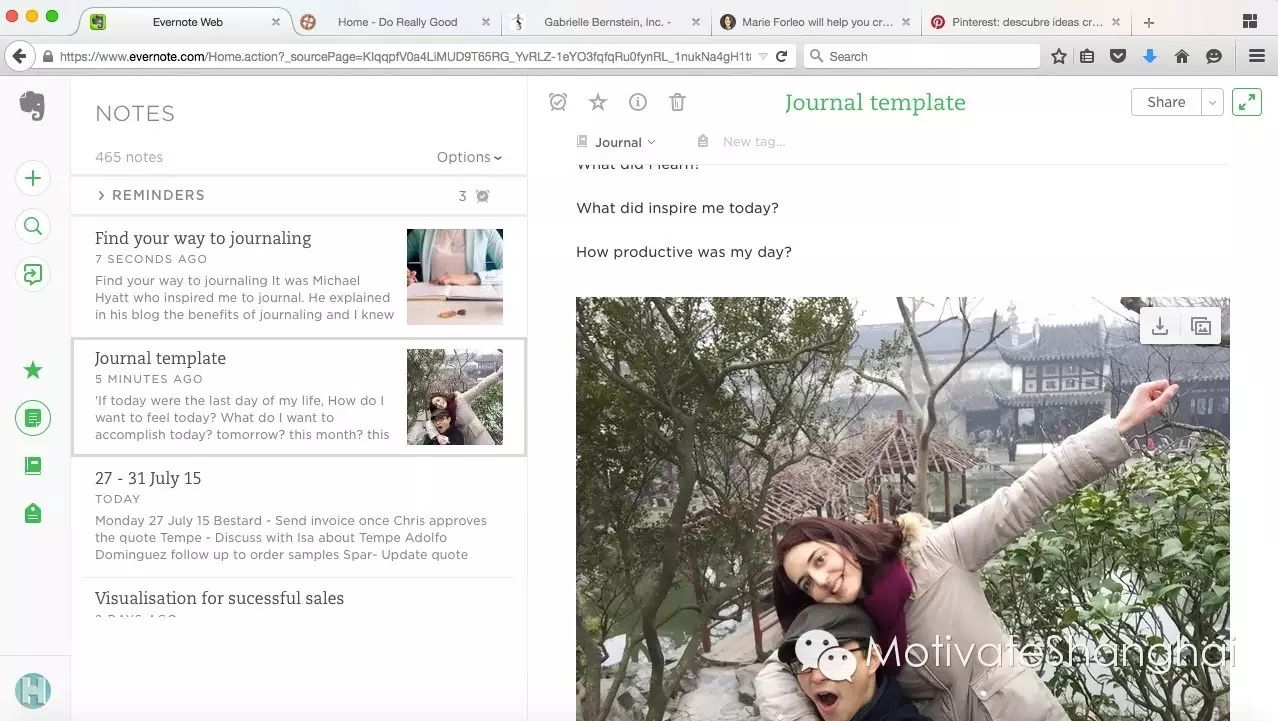Click the New tag field
This screenshot has height=721, width=1278.
(754, 142)
